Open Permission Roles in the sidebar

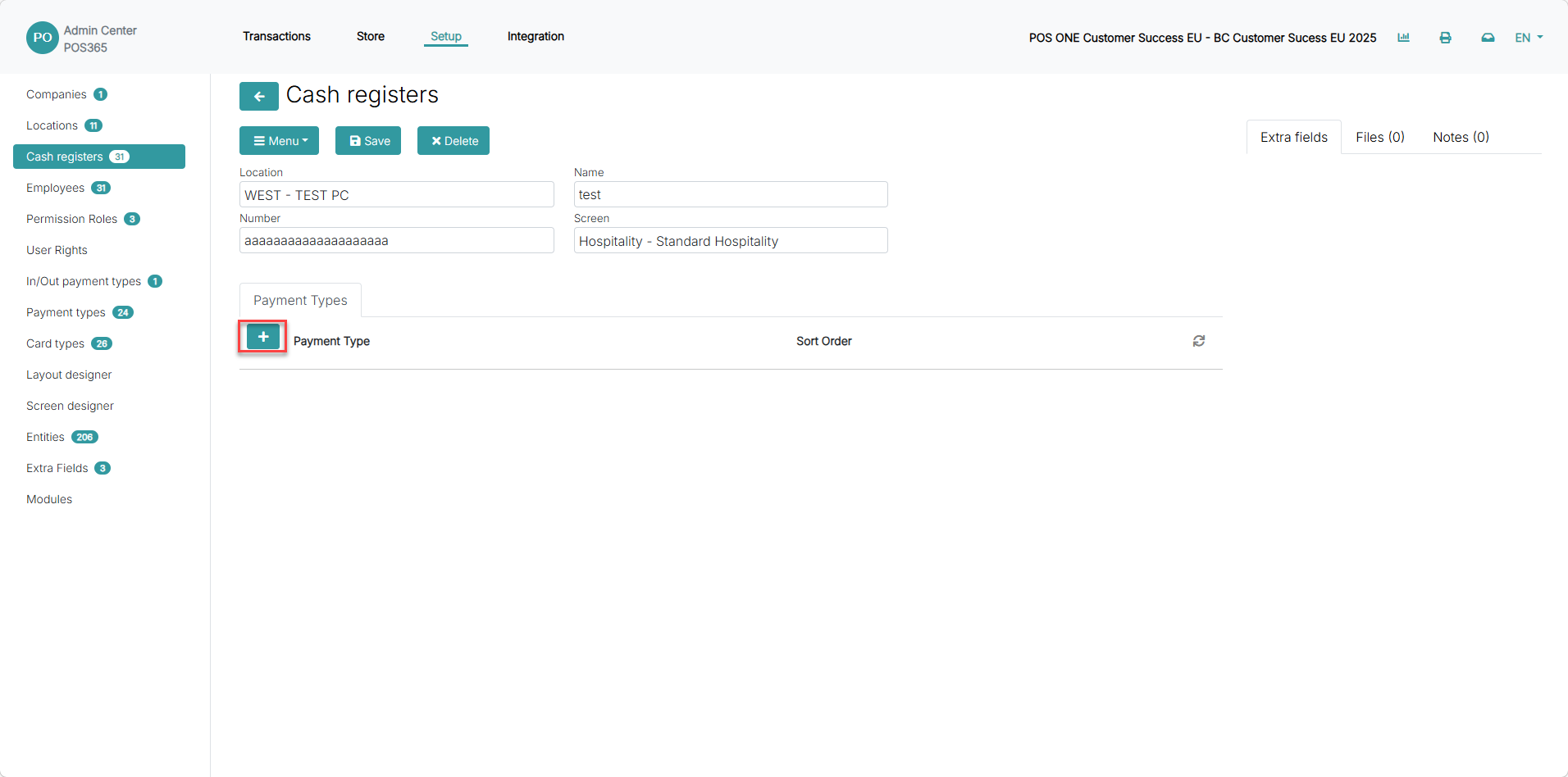pyautogui.click(x=99, y=219)
